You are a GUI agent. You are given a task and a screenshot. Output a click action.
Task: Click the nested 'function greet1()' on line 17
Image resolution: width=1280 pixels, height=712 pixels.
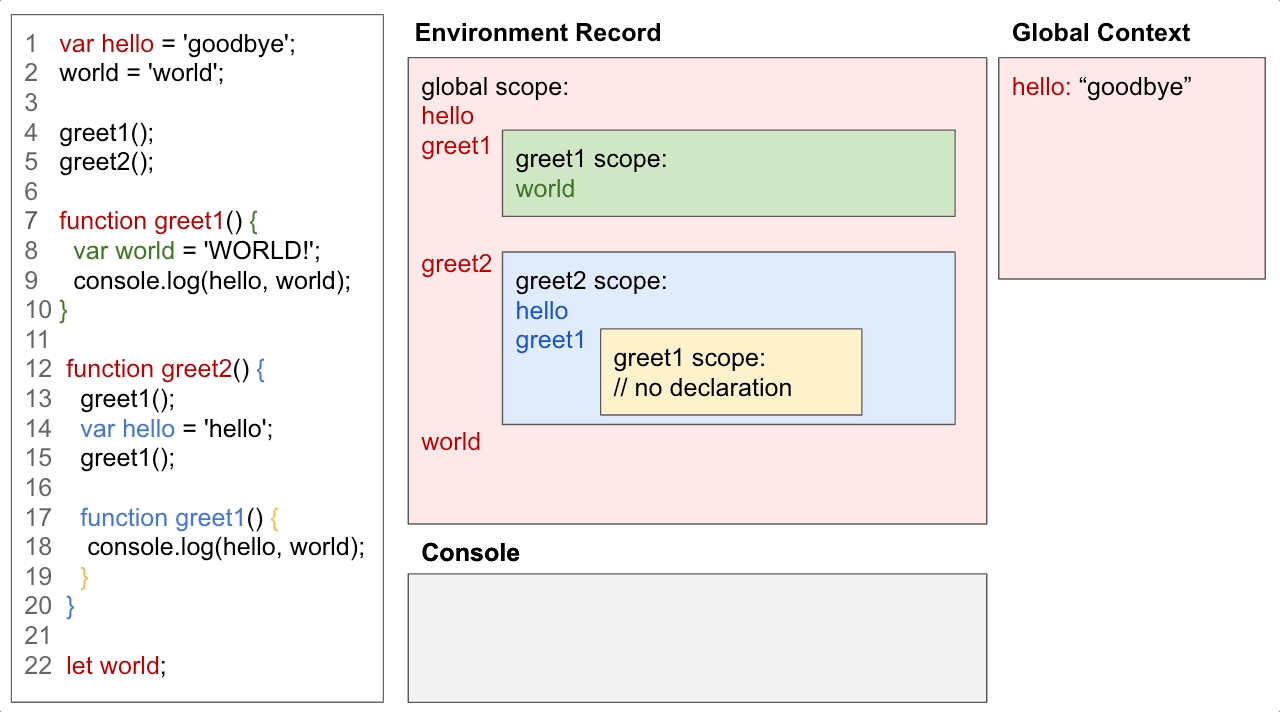171,518
